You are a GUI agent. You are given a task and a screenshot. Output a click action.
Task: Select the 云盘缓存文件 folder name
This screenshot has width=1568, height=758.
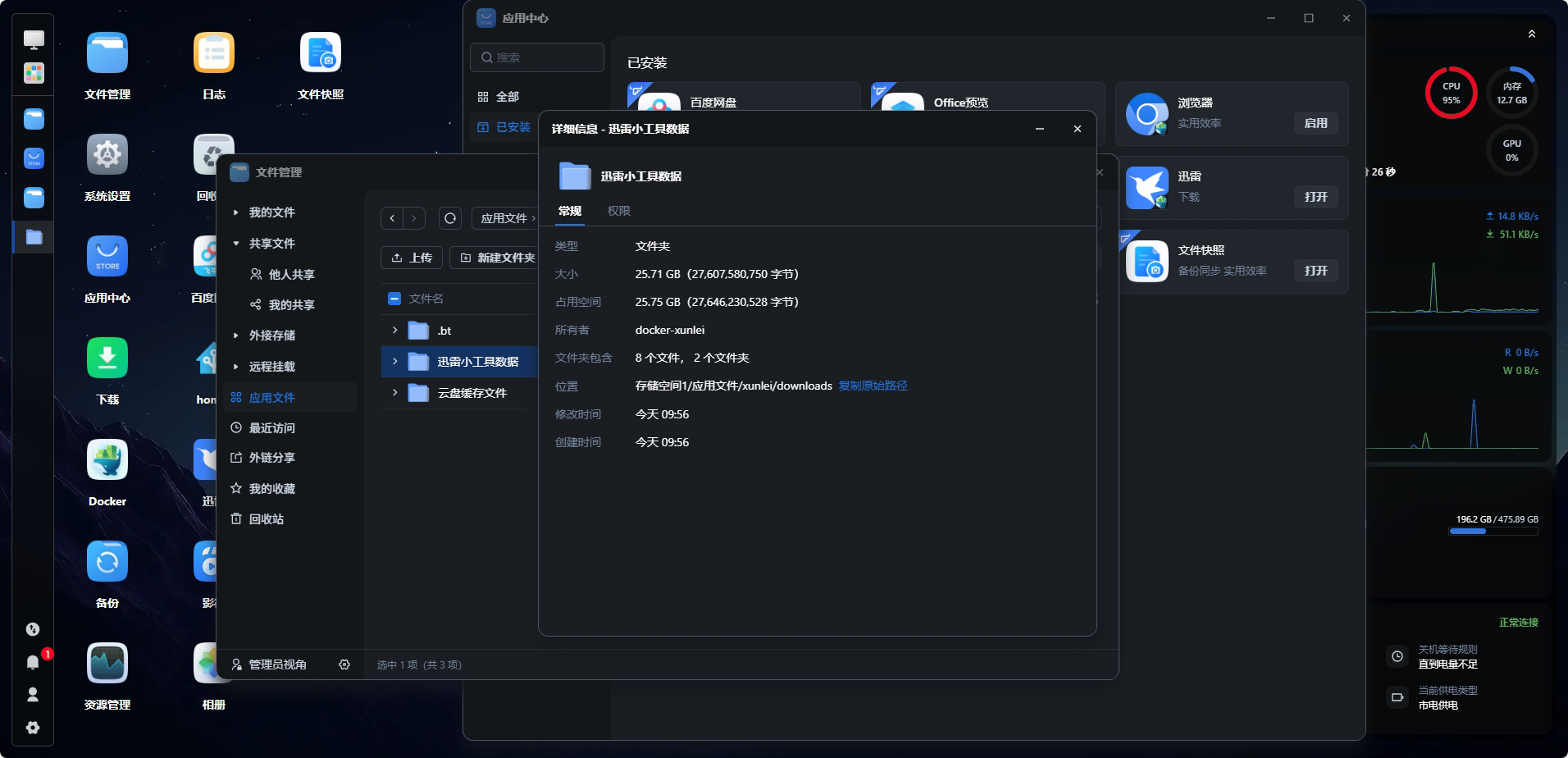point(472,393)
